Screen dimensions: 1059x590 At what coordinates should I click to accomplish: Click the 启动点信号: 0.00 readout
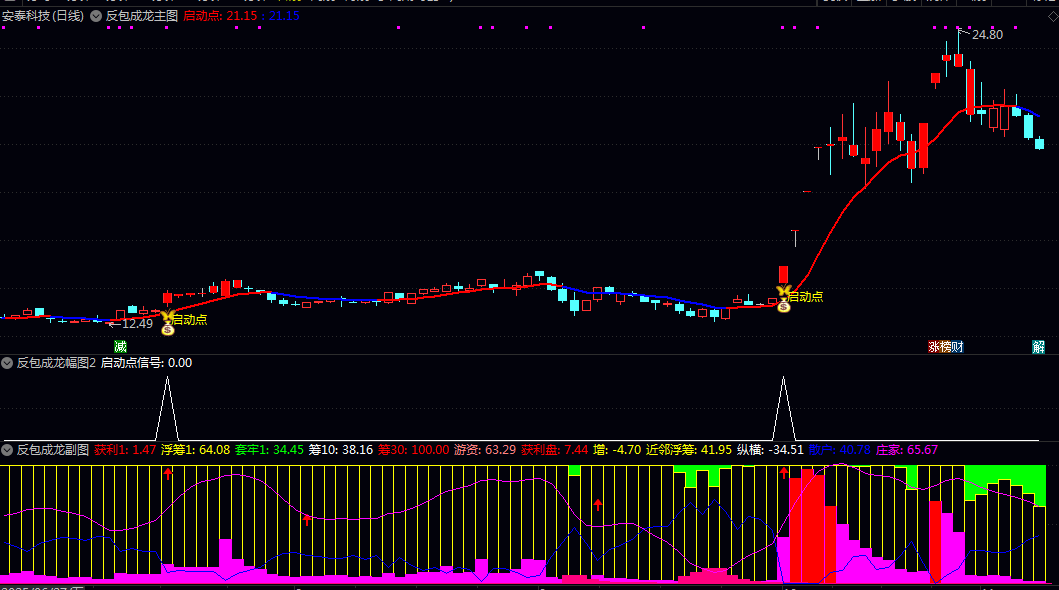click(147, 363)
